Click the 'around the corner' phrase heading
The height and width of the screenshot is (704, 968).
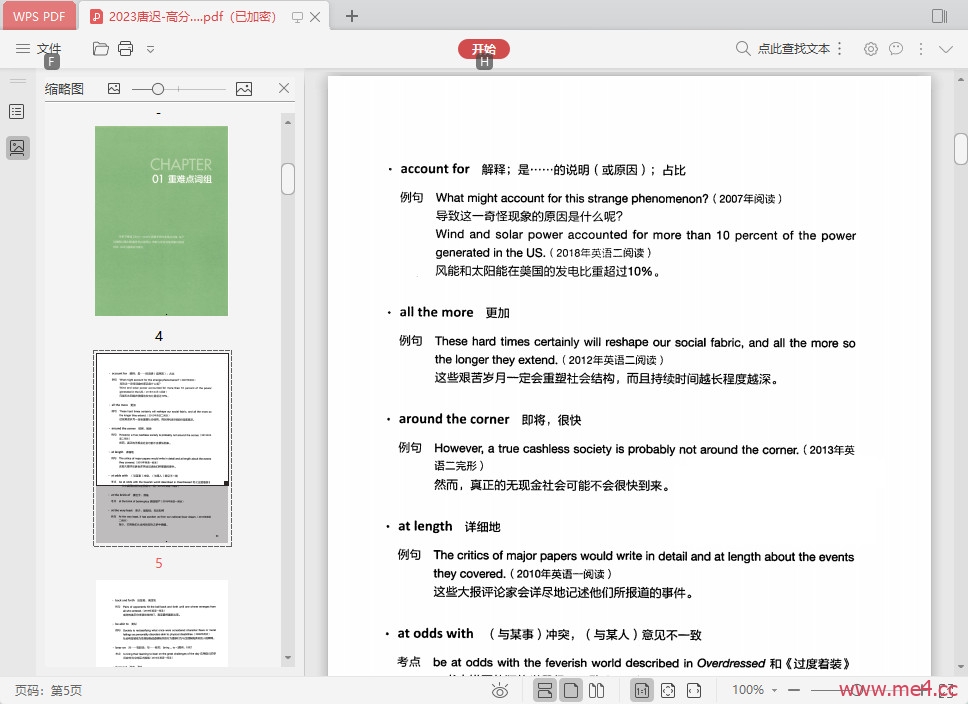[454, 419]
